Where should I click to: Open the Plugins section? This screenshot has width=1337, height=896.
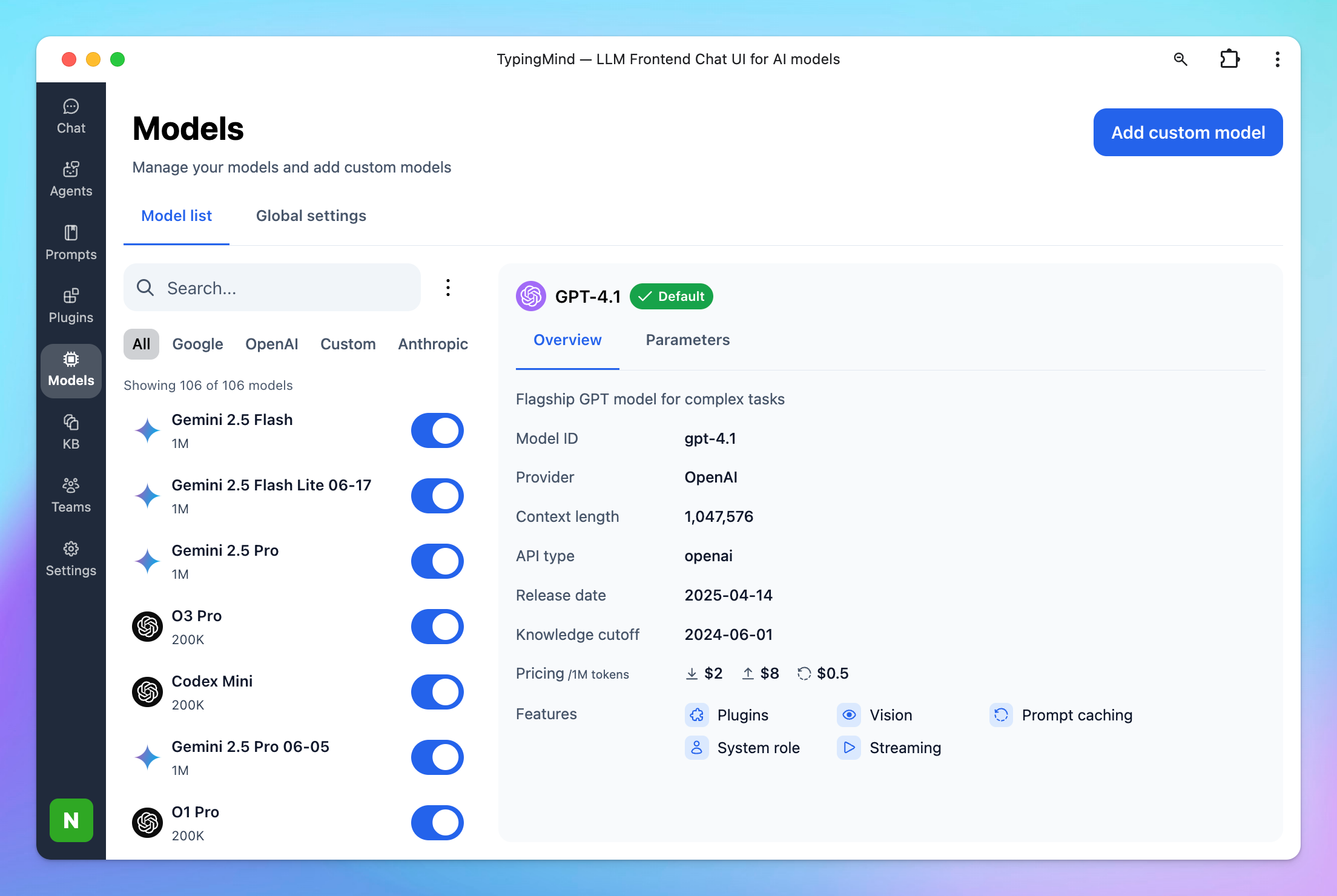(71, 306)
